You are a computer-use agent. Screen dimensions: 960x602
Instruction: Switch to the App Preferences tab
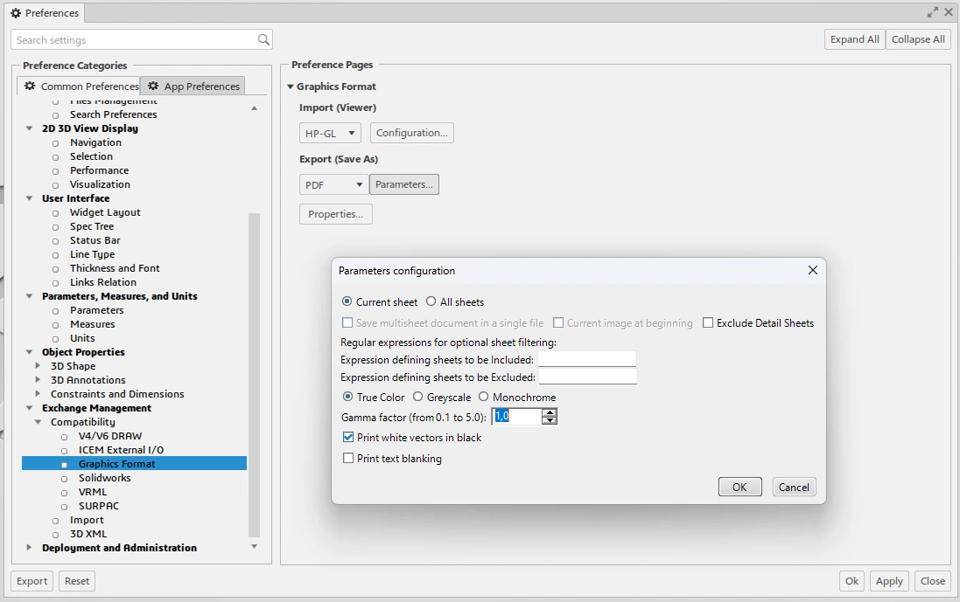[193, 86]
